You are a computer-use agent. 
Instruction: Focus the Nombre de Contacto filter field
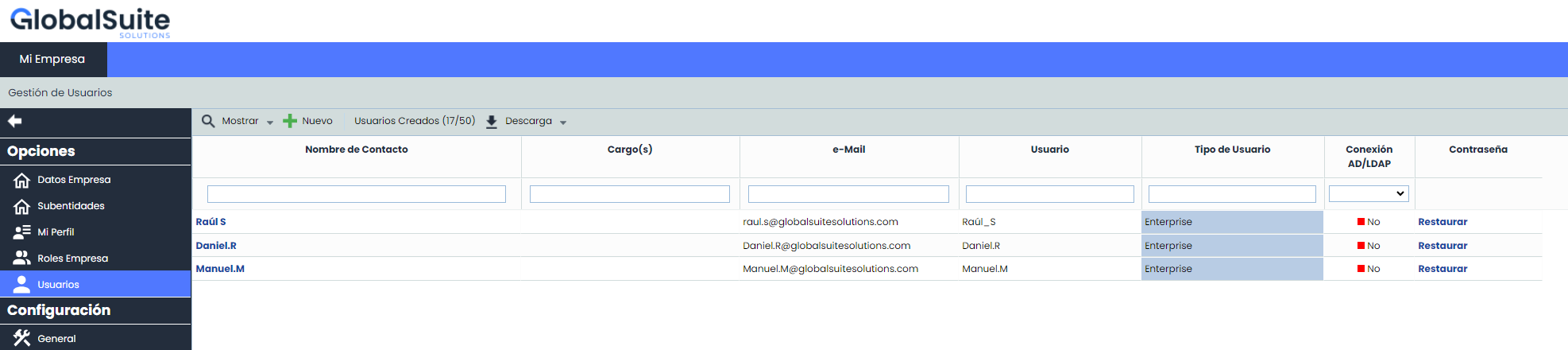[x=356, y=194]
